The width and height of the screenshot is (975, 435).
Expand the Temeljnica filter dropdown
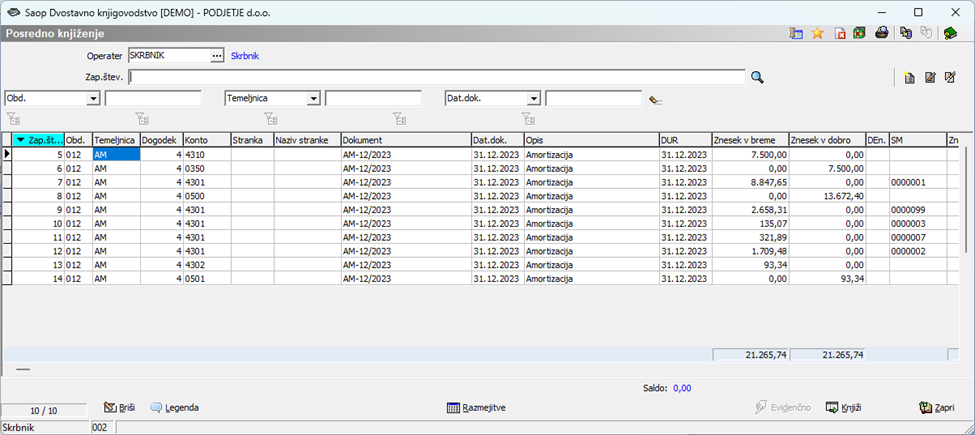click(x=313, y=99)
